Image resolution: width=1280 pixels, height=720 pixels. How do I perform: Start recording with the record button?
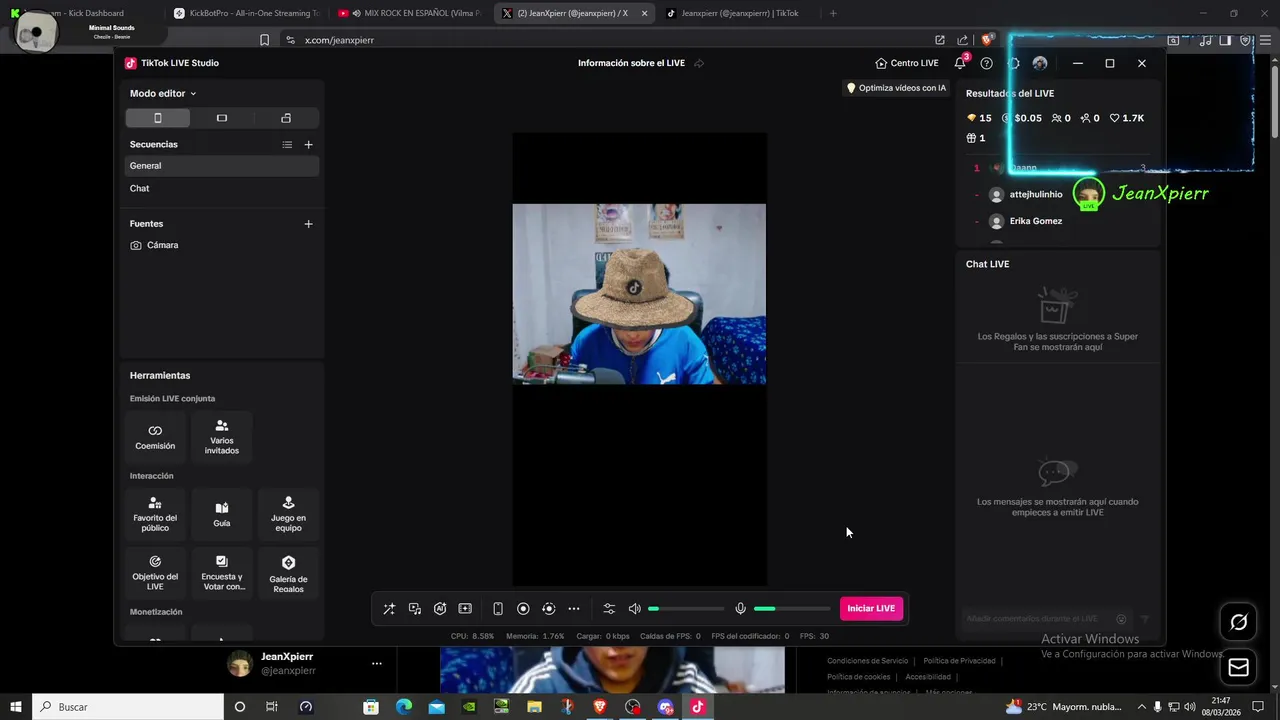pyautogui.click(x=523, y=609)
